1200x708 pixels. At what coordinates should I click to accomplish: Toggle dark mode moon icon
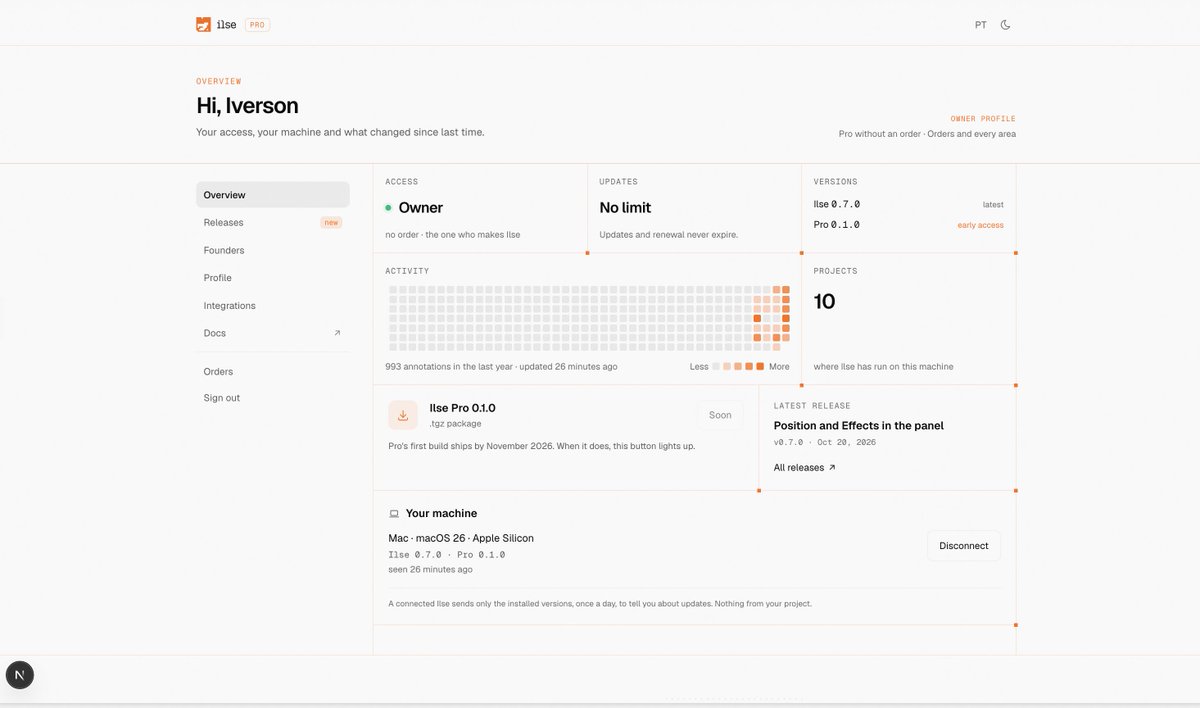click(x=1005, y=25)
